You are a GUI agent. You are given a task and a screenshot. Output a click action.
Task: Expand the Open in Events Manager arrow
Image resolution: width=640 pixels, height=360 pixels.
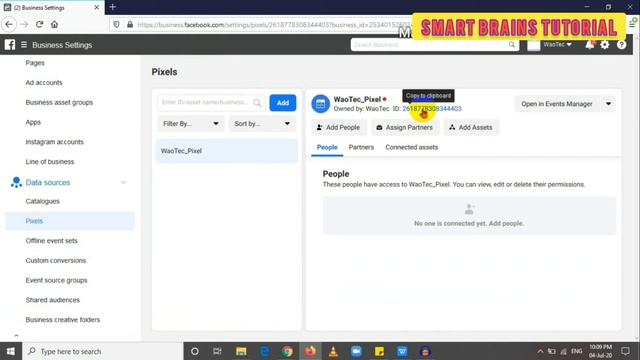[x=608, y=104]
